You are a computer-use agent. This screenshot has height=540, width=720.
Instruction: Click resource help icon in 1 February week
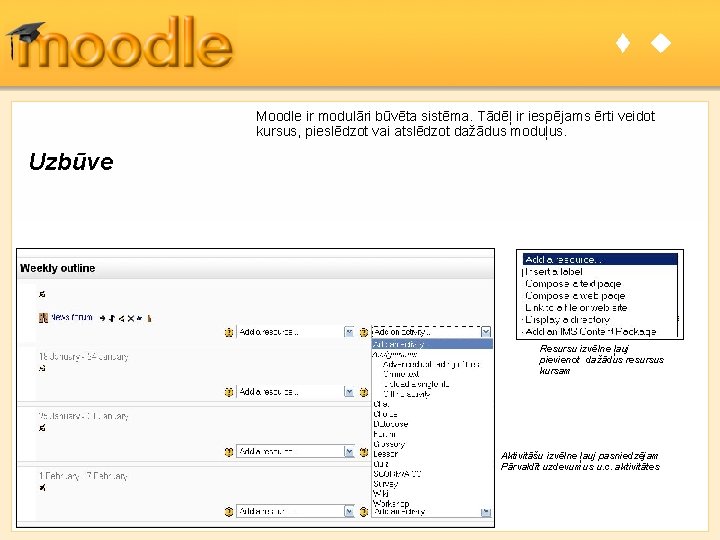[229, 511]
